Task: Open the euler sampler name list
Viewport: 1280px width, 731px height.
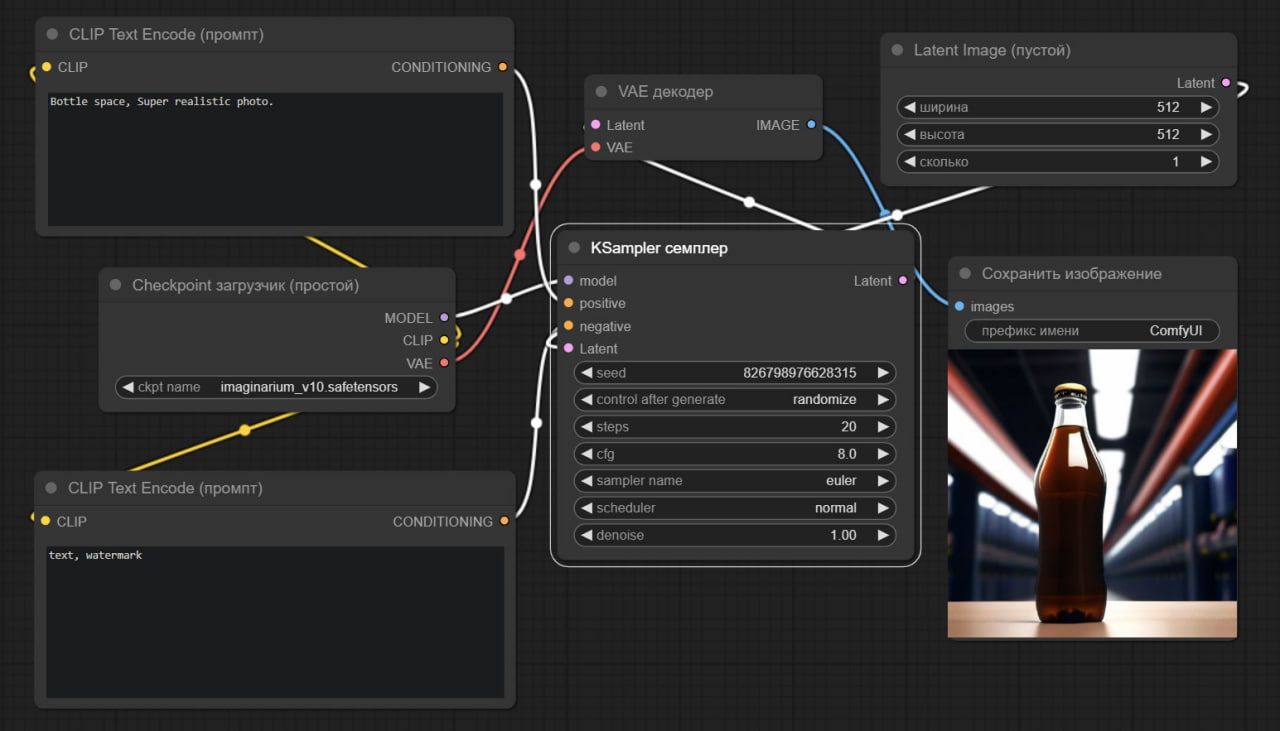Action: [x=734, y=481]
